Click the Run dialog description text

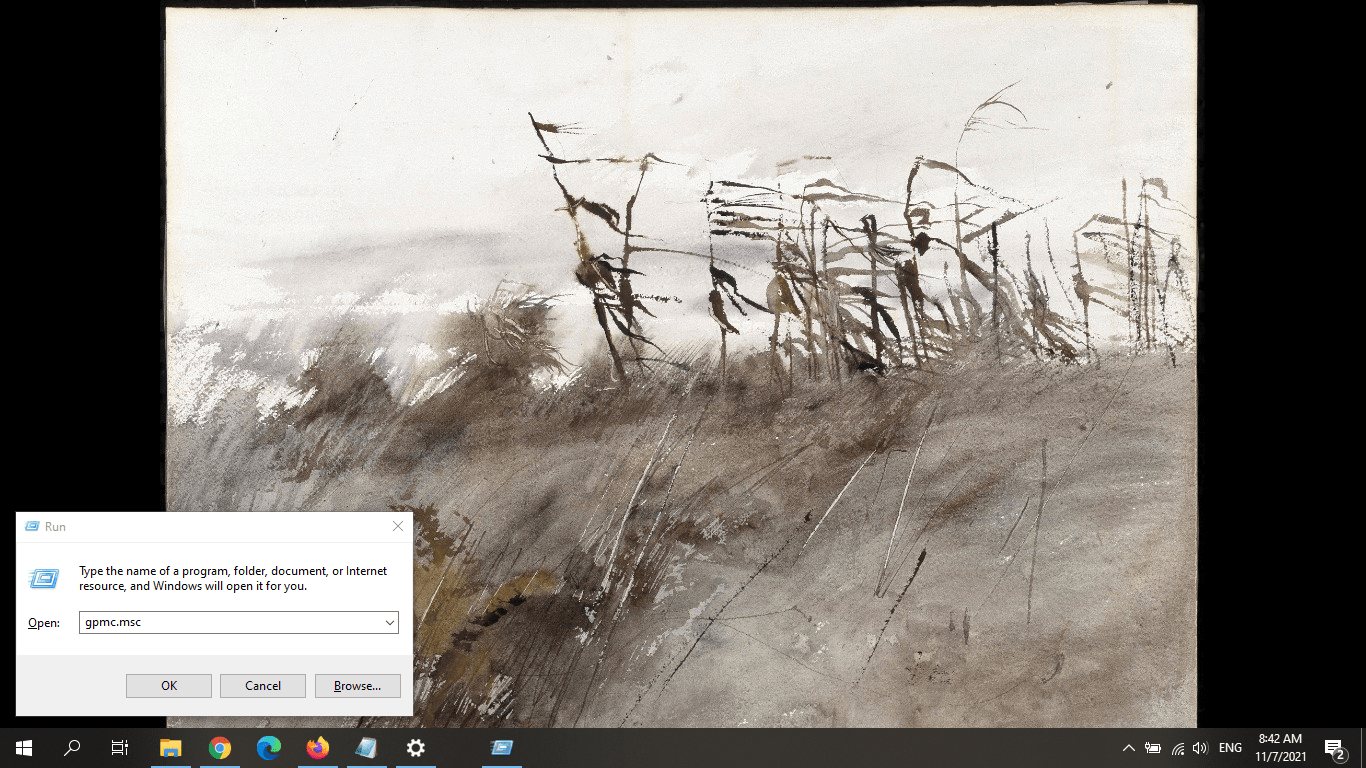[x=233, y=578]
